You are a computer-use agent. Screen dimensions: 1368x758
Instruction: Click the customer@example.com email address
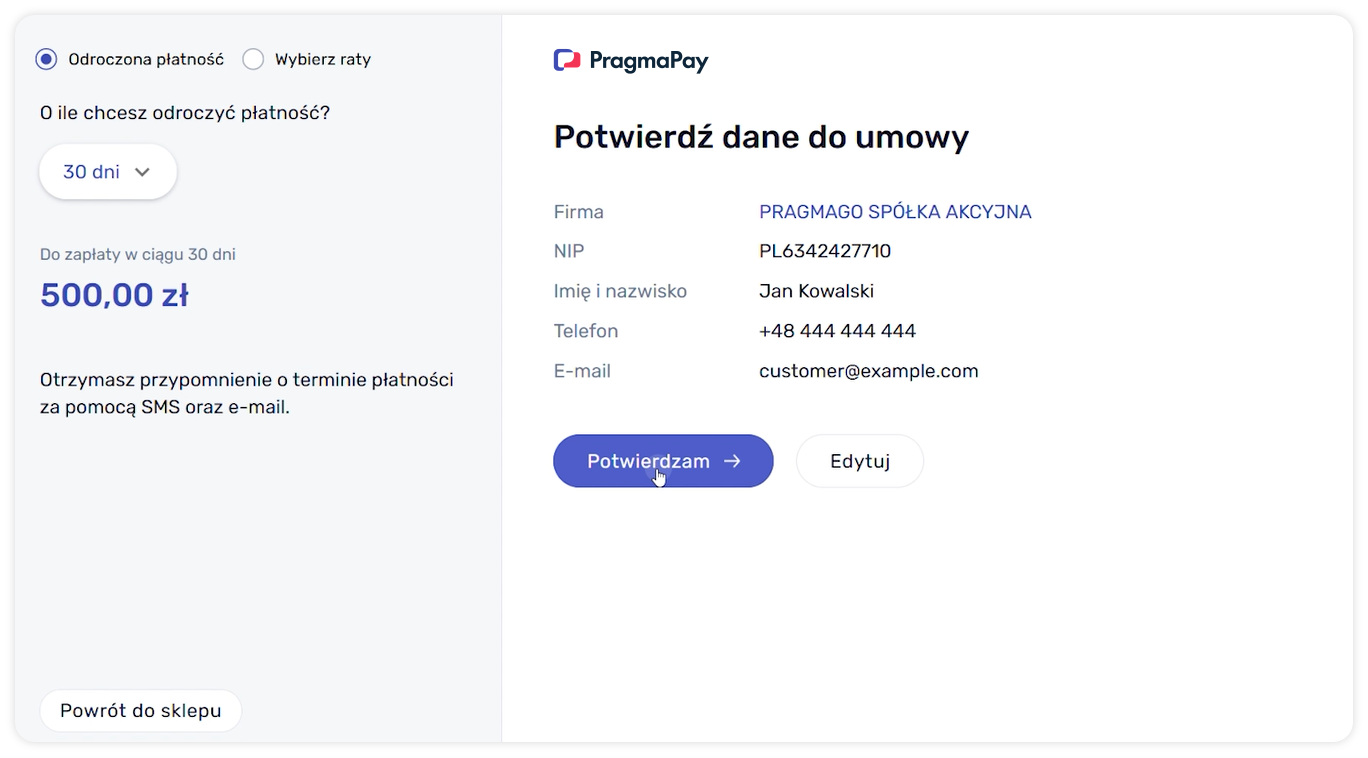(x=868, y=371)
